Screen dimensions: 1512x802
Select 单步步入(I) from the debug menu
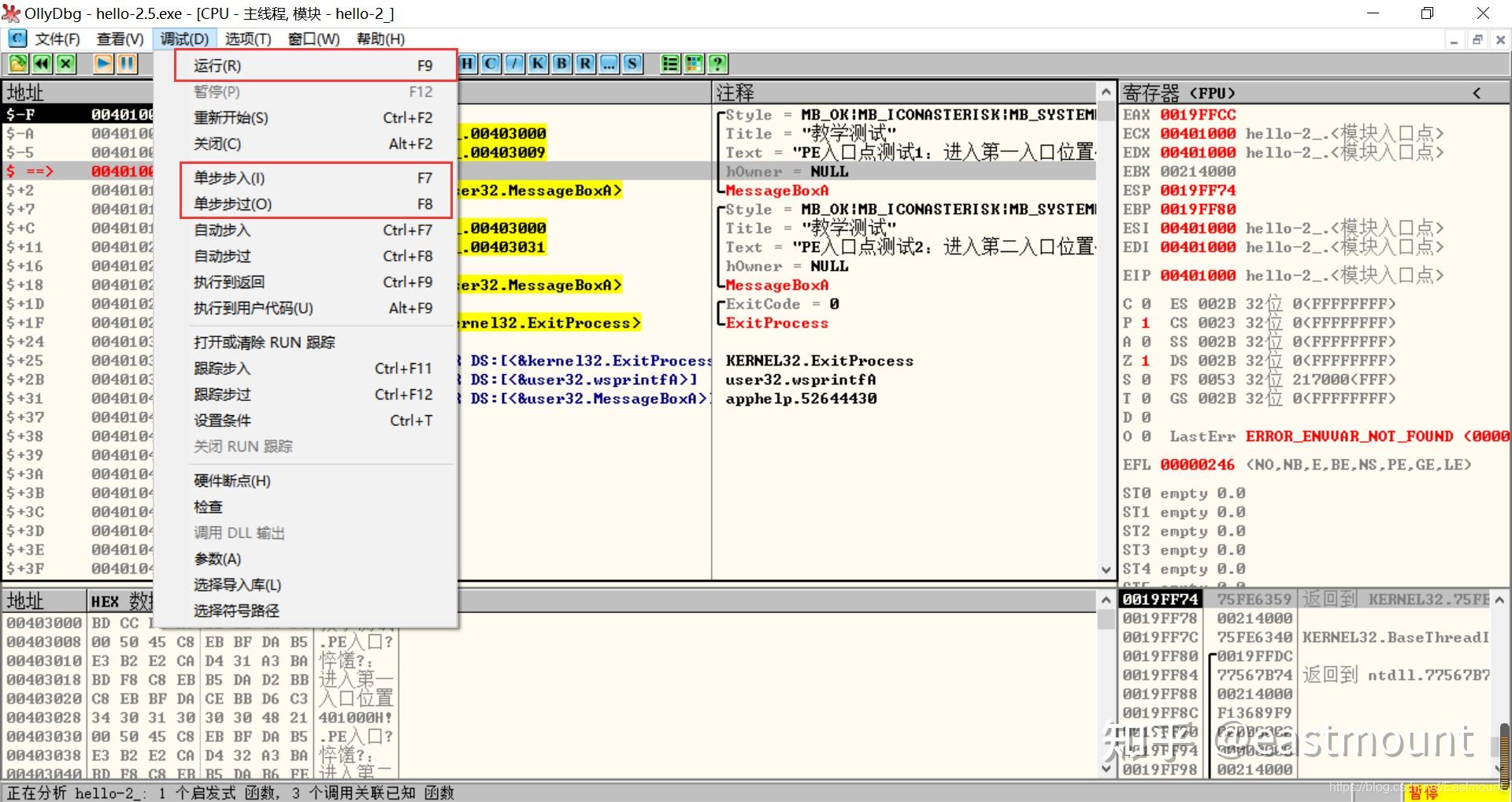tap(228, 178)
